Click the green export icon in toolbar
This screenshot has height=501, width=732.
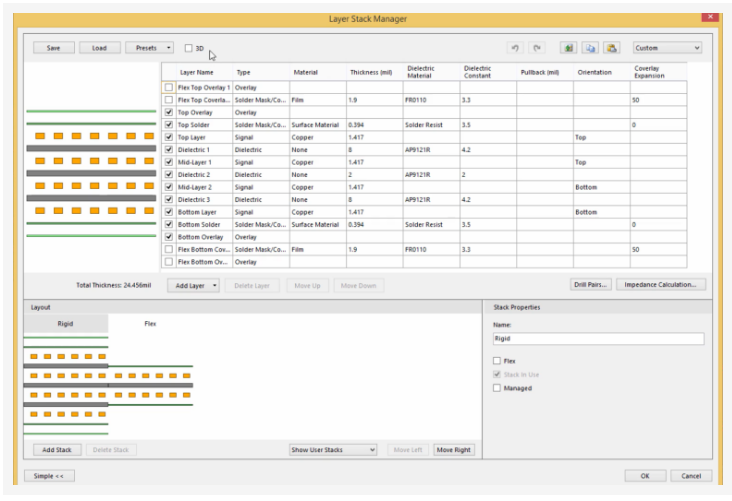(x=569, y=47)
